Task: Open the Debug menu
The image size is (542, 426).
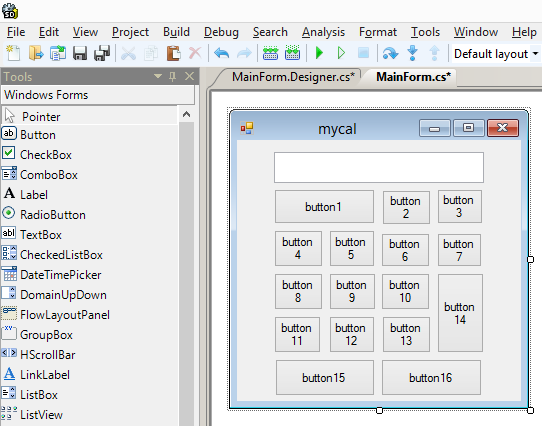Action: point(221,32)
